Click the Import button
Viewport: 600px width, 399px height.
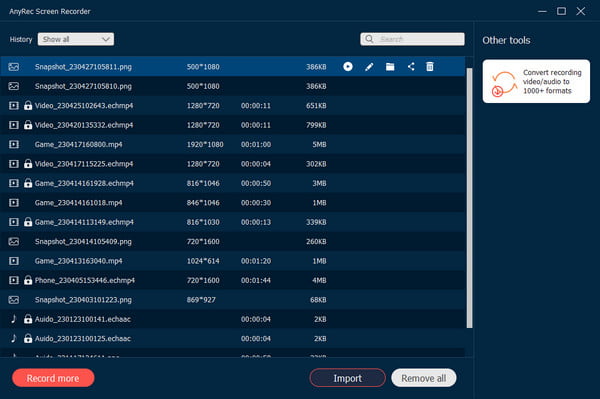[347, 378]
